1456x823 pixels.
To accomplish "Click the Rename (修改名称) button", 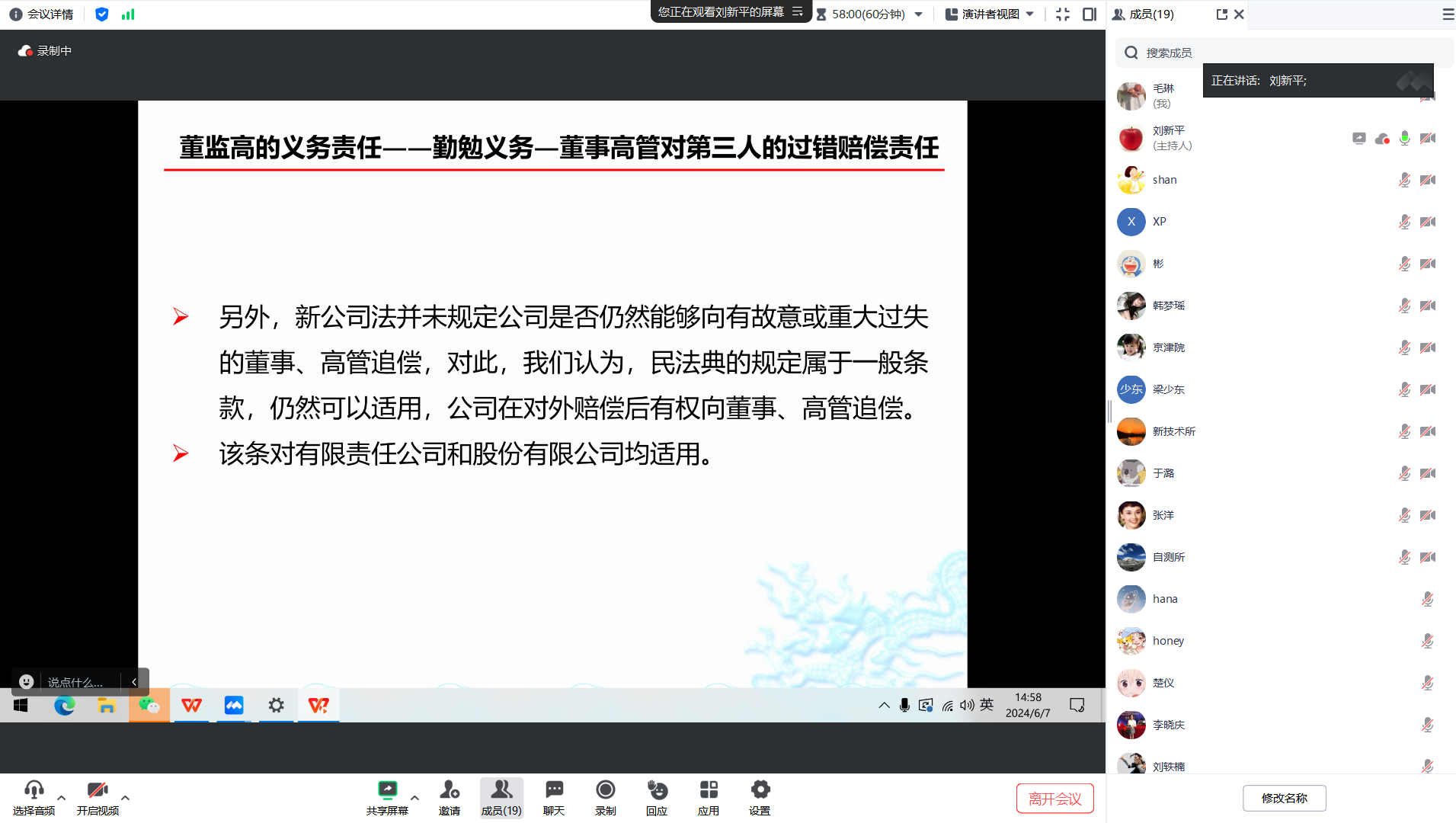I will (x=1284, y=798).
